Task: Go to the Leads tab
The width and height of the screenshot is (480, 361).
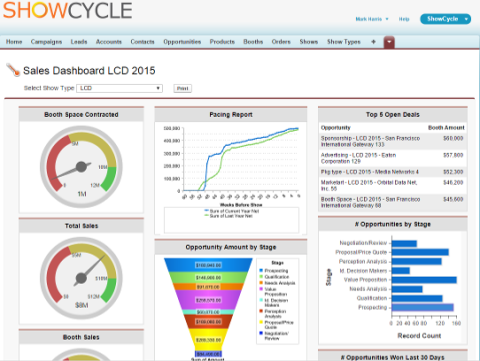Action: point(79,42)
